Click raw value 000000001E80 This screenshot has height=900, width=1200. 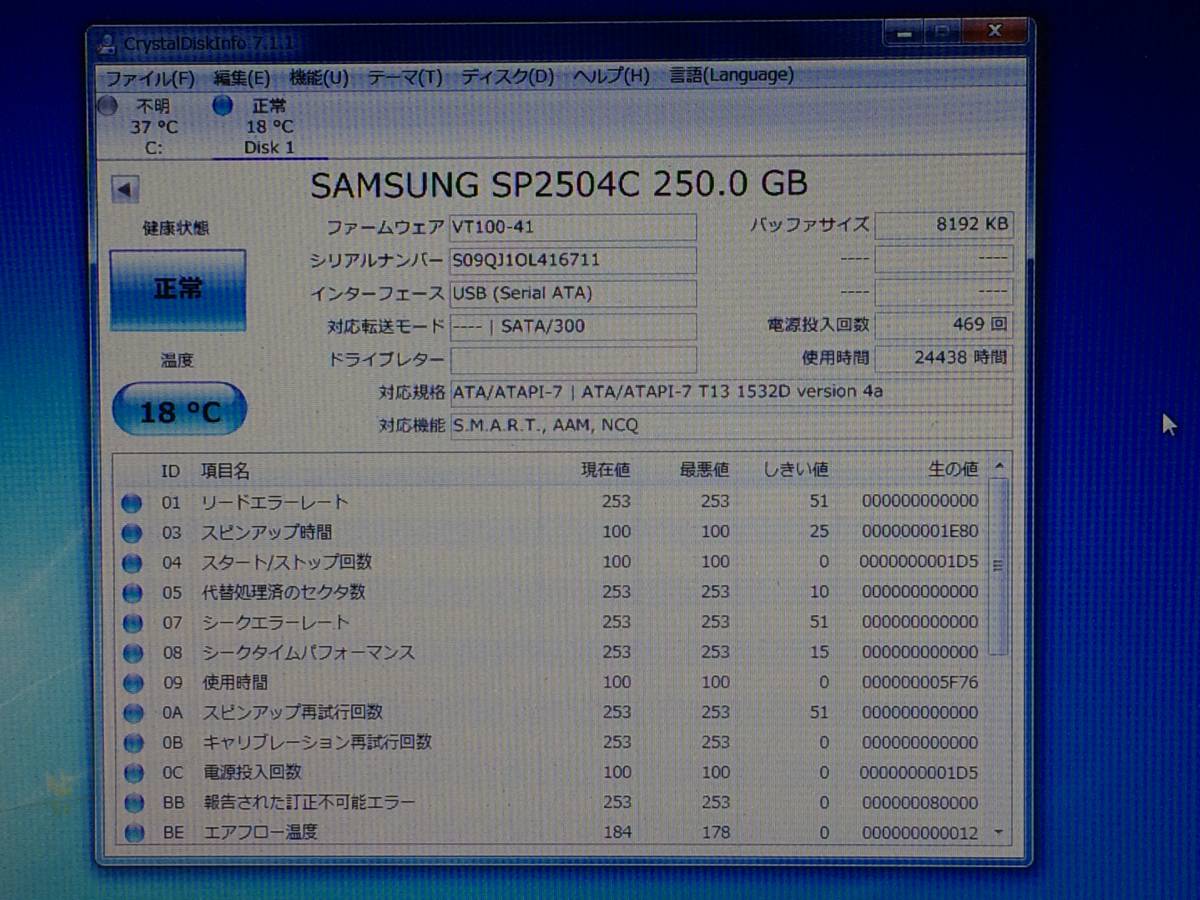[920, 531]
